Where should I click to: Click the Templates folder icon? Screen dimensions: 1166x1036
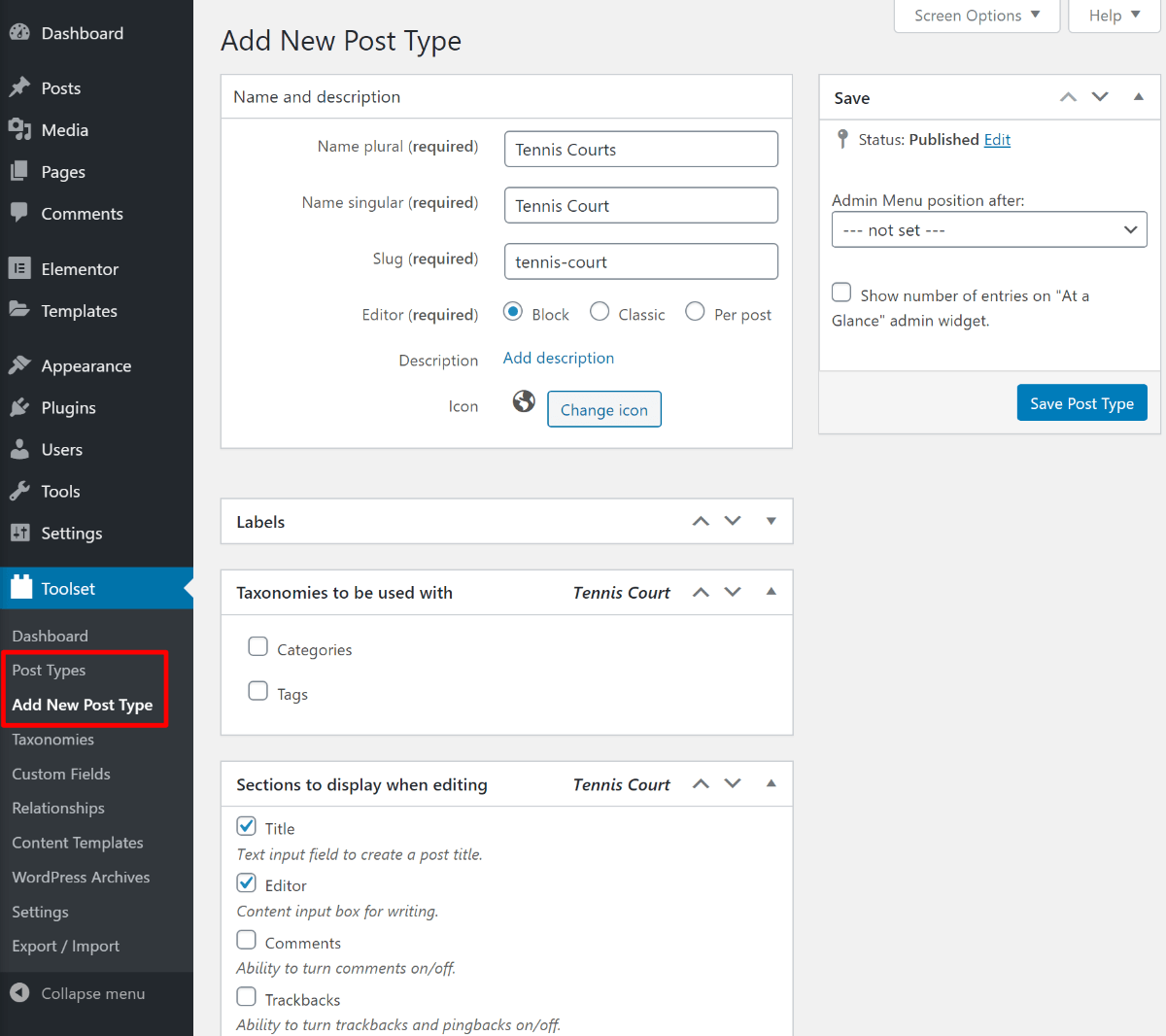point(19,311)
